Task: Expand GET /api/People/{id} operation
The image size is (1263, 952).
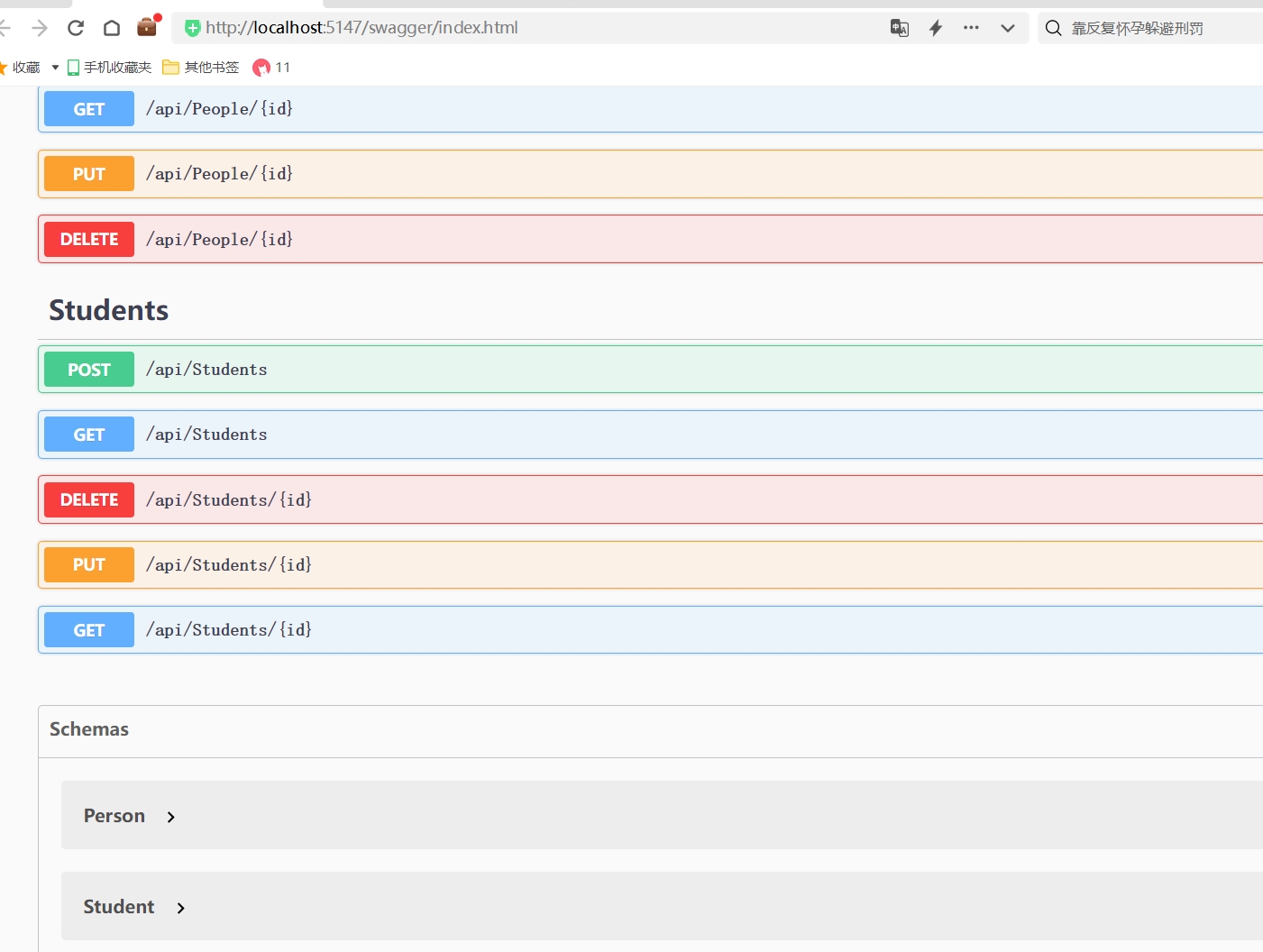Action: tap(651, 109)
